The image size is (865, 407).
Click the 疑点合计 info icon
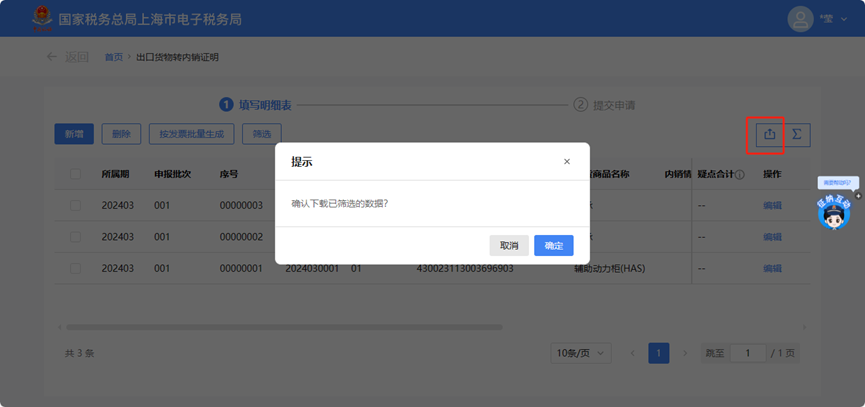740,174
